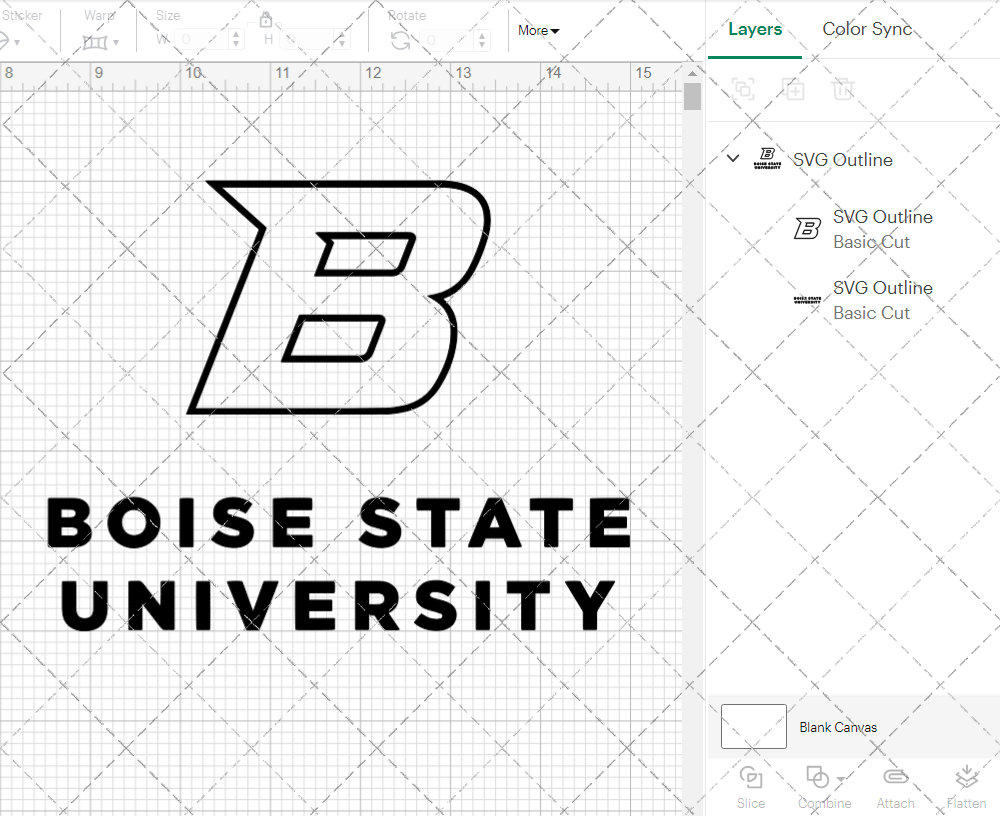This screenshot has width=1000, height=816.
Task: Open the Warp options dropdown arrow
Action: pyautogui.click(x=117, y=44)
